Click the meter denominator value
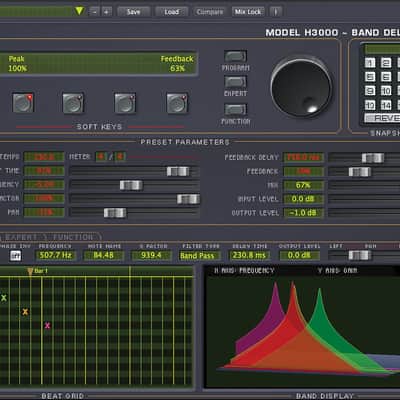The height and width of the screenshot is (400, 400). (x=120, y=156)
